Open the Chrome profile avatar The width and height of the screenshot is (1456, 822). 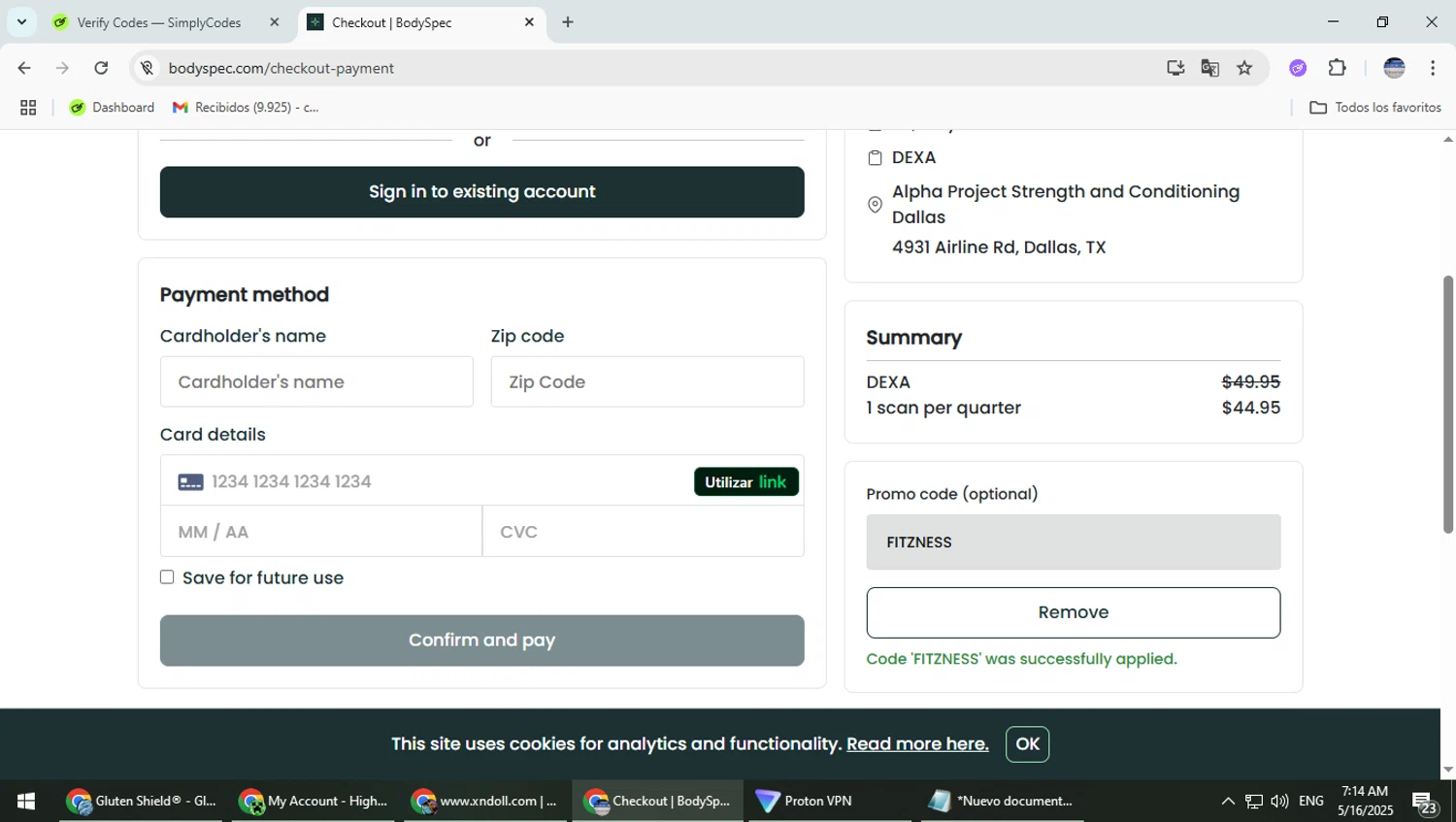point(1394,68)
